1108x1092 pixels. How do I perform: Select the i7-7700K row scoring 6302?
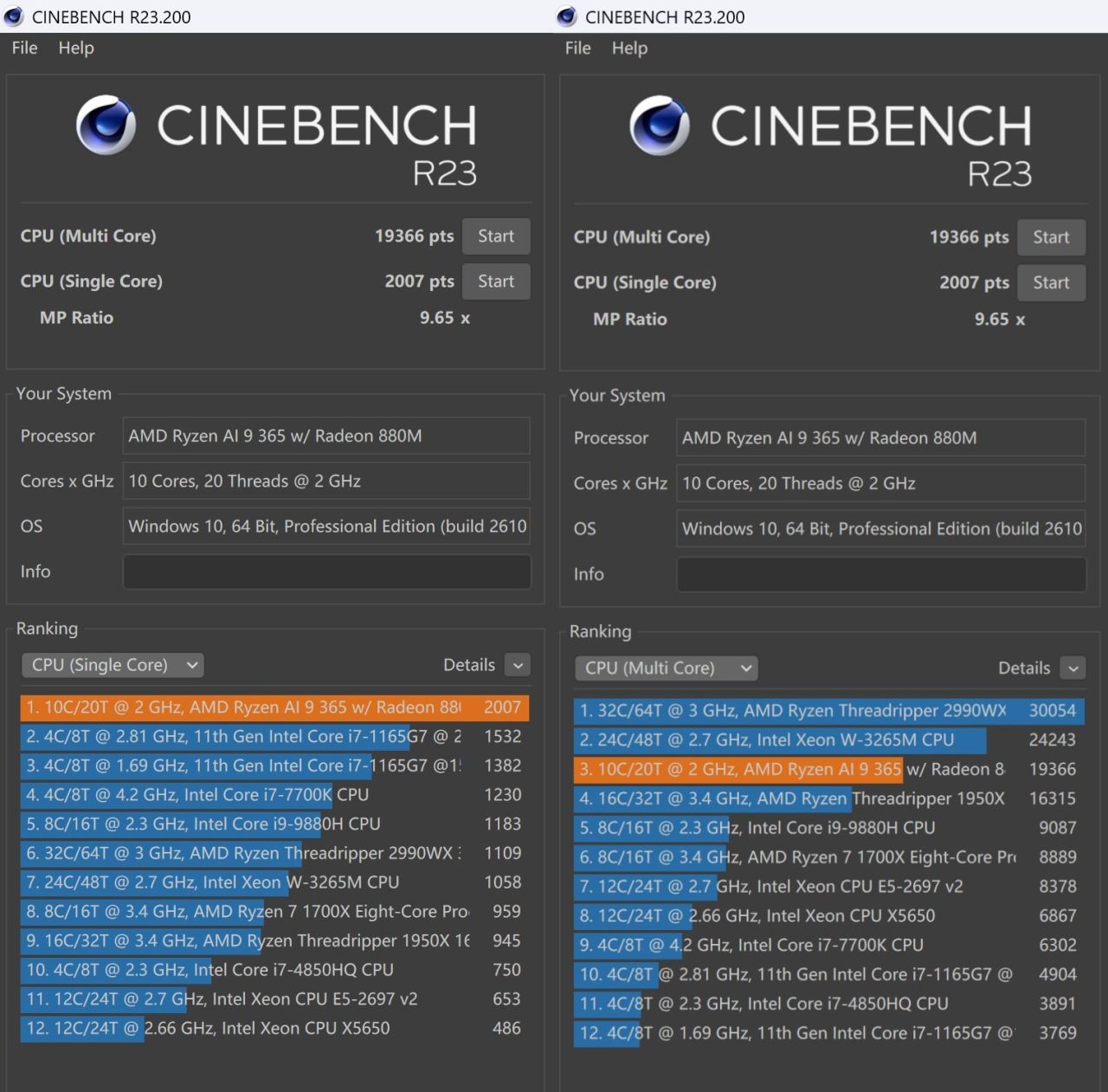(828, 946)
